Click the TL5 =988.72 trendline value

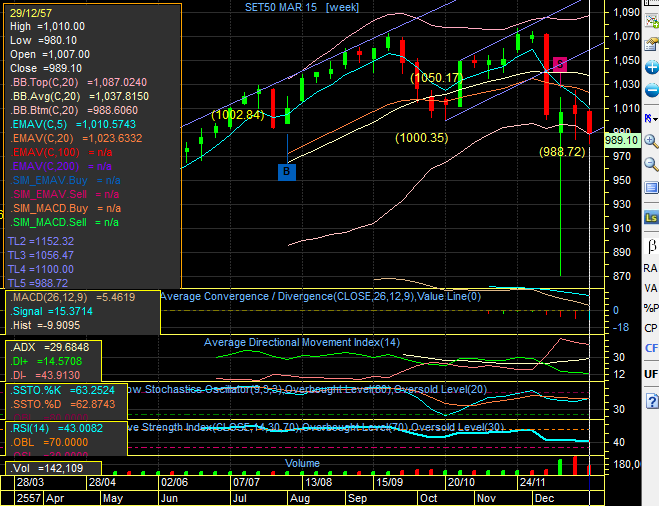(38, 283)
